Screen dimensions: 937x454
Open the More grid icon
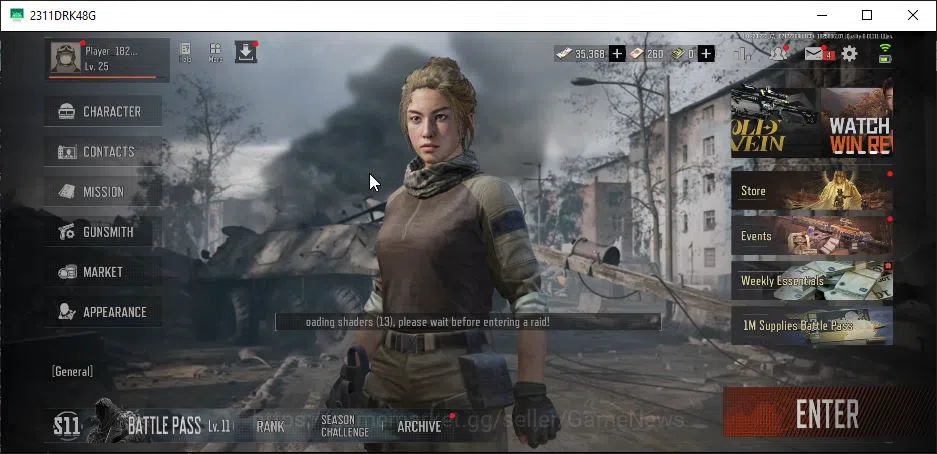coord(216,52)
